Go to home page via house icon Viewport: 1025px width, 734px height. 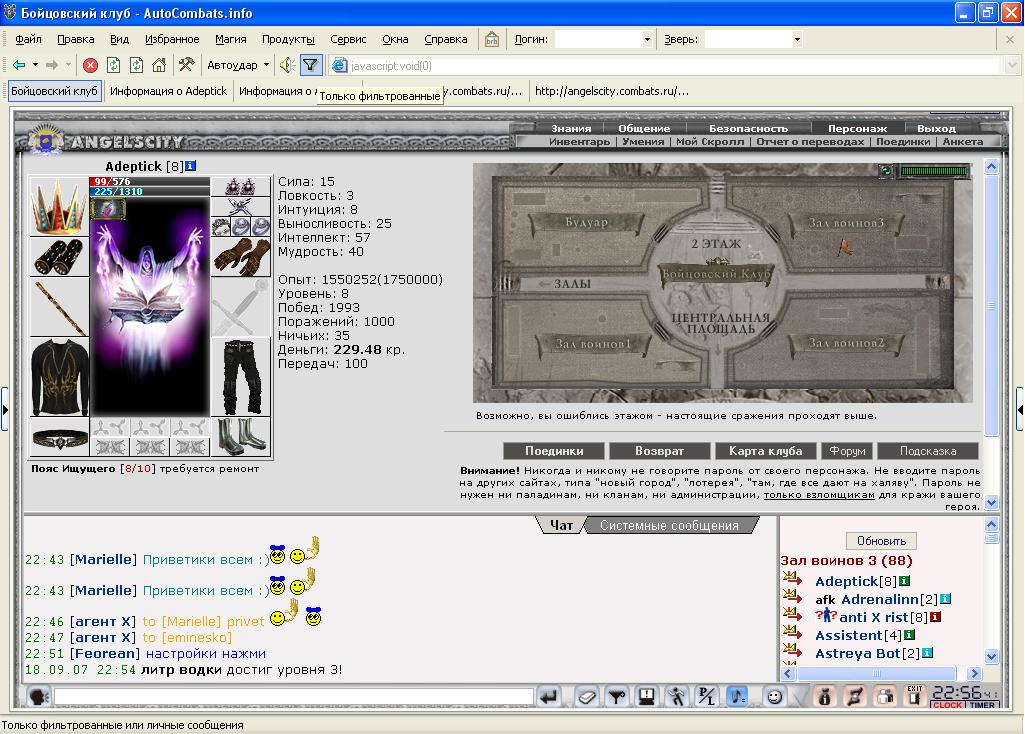[x=159, y=65]
